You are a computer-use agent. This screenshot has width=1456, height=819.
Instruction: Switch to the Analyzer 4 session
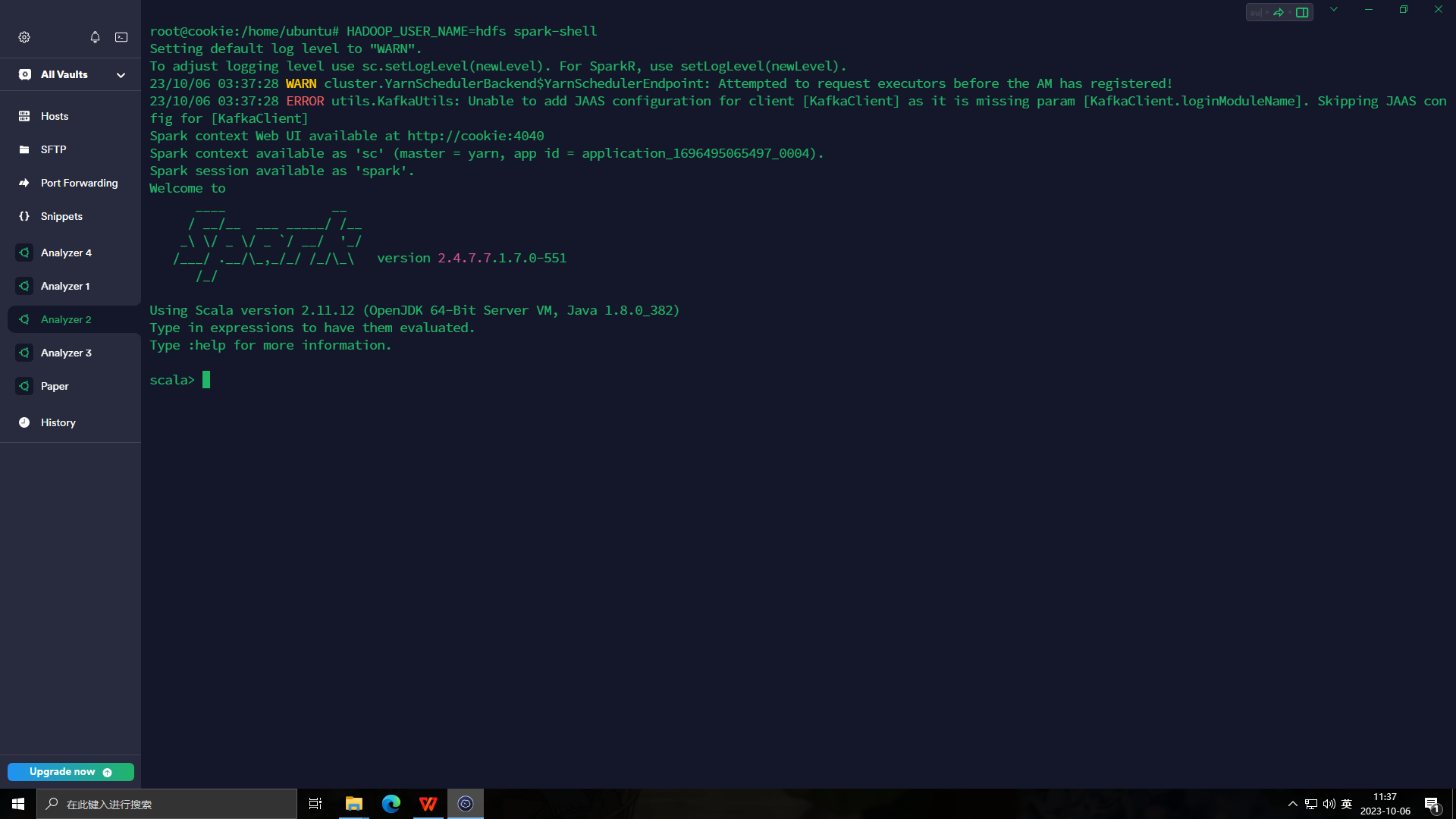click(x=71, y=253)
